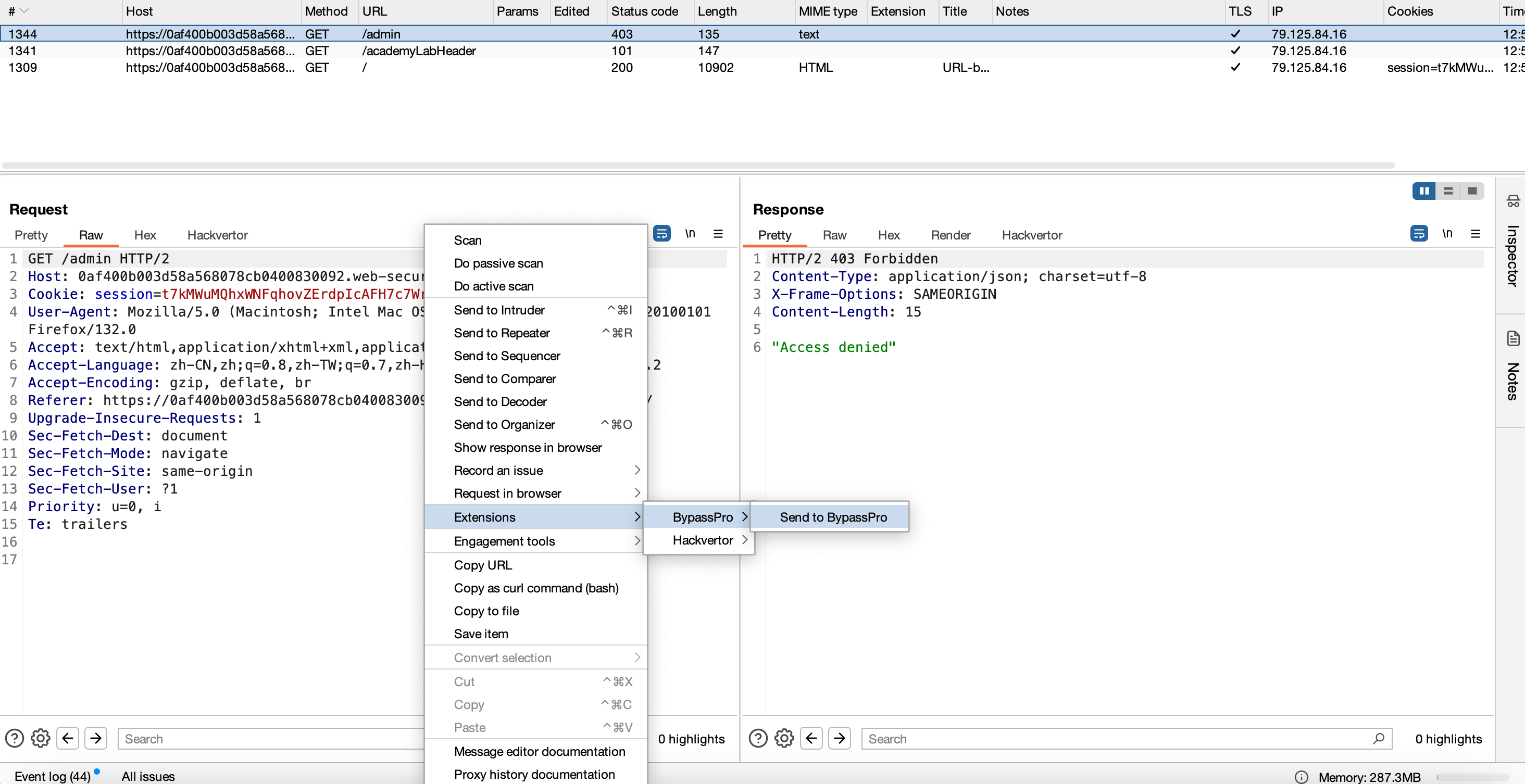Image resolution: width=1525 pixels, height=784 pixels.
Task: Expand Record an issue submenu
Action: click(536, 470)
